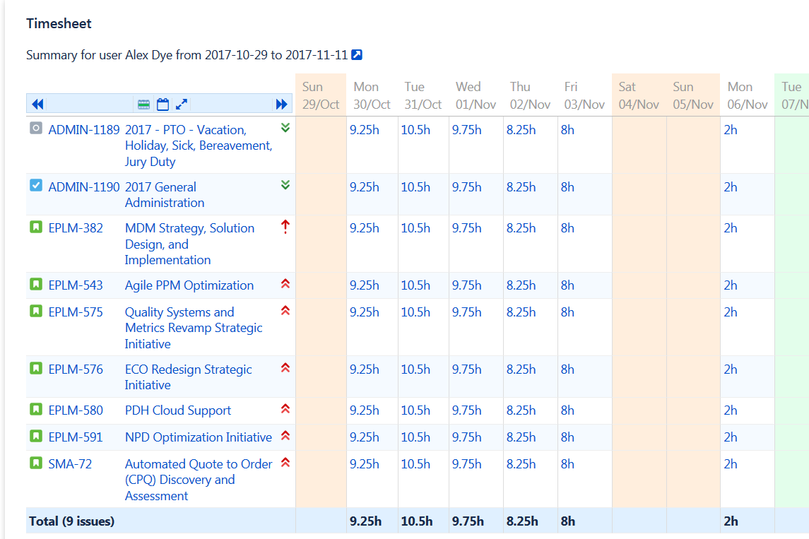Go to the previous timesheet period (double left arrows)
The image size is (809, 539).
[38, 104]
